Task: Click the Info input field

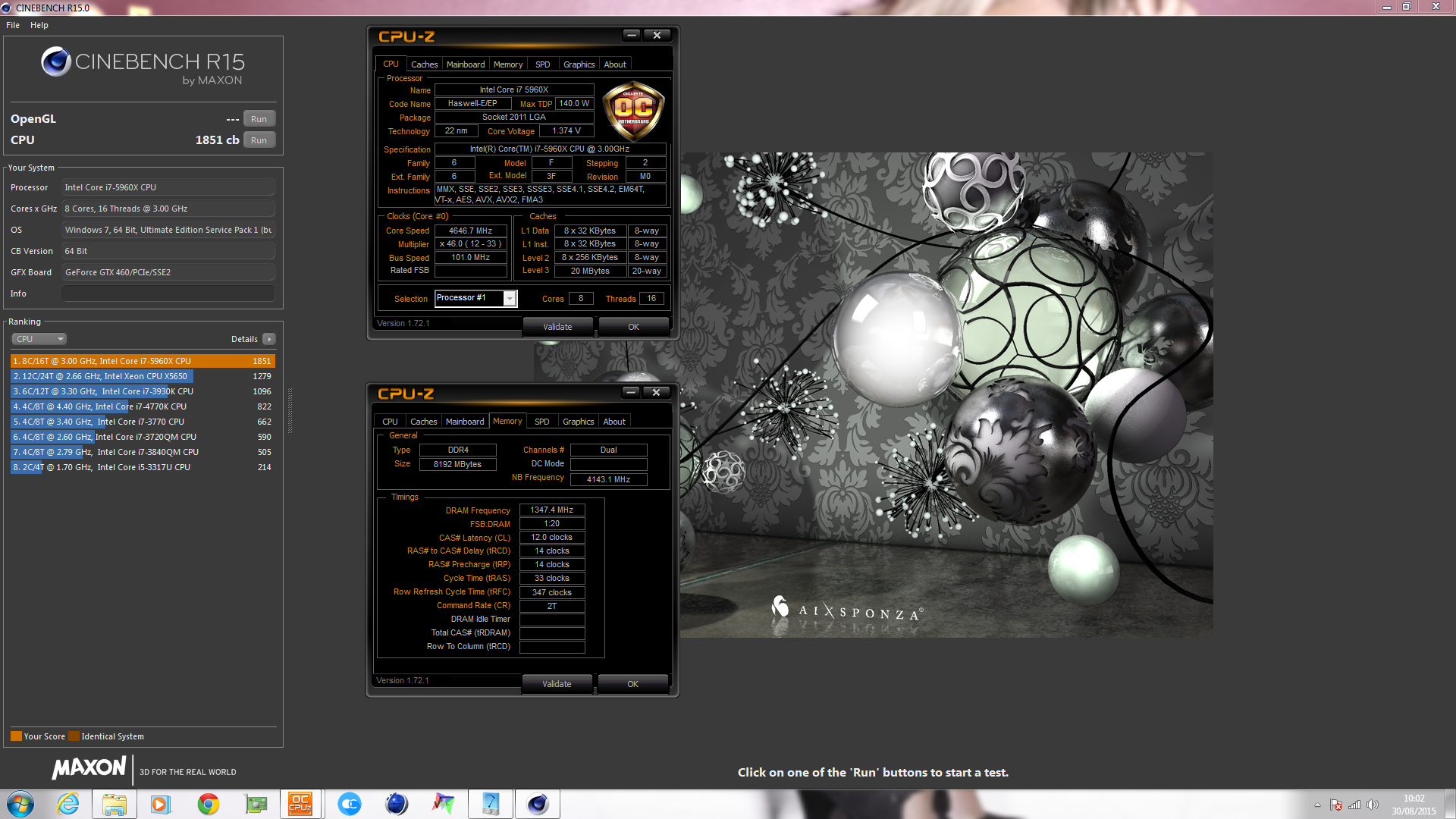Action: (x=168, y=293)
